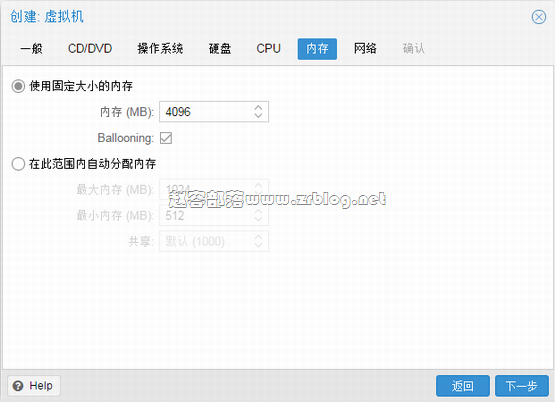Image resolution: width=555 pixels, height=402 pixels.
Task: Expand the 共享 default (1000) spinner
Action: 258,241
